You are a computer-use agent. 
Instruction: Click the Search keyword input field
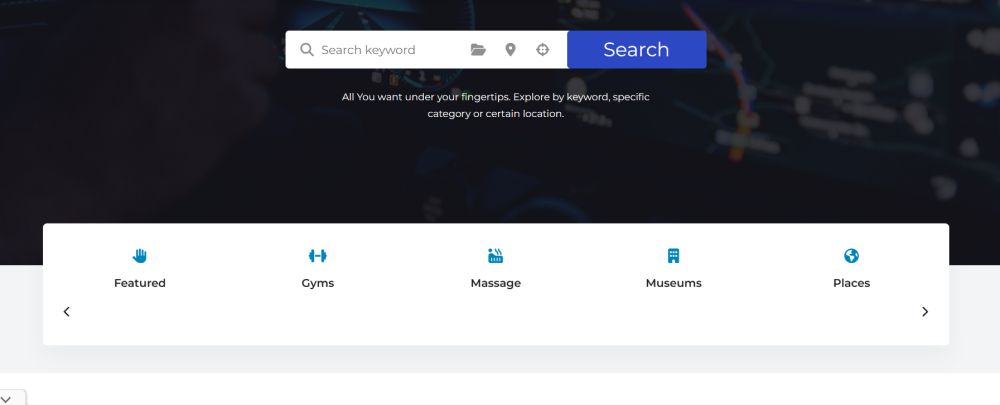click(x=390, y=50)
